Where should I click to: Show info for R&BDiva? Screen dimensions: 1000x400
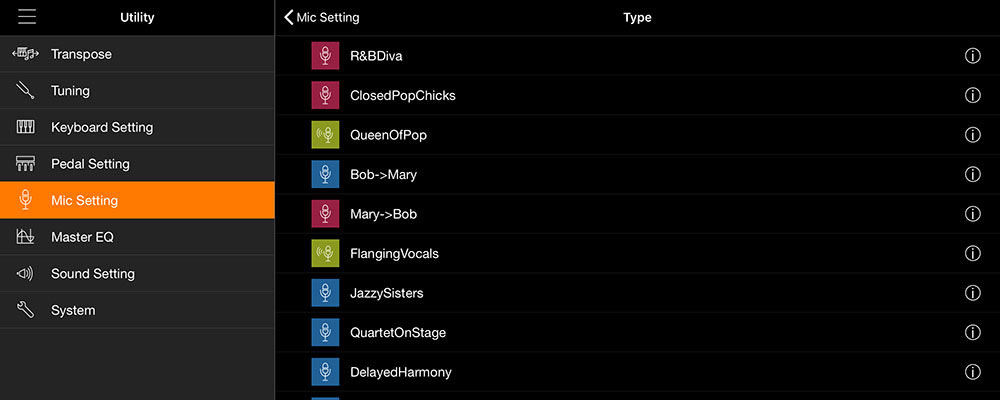tap(972, 56)
